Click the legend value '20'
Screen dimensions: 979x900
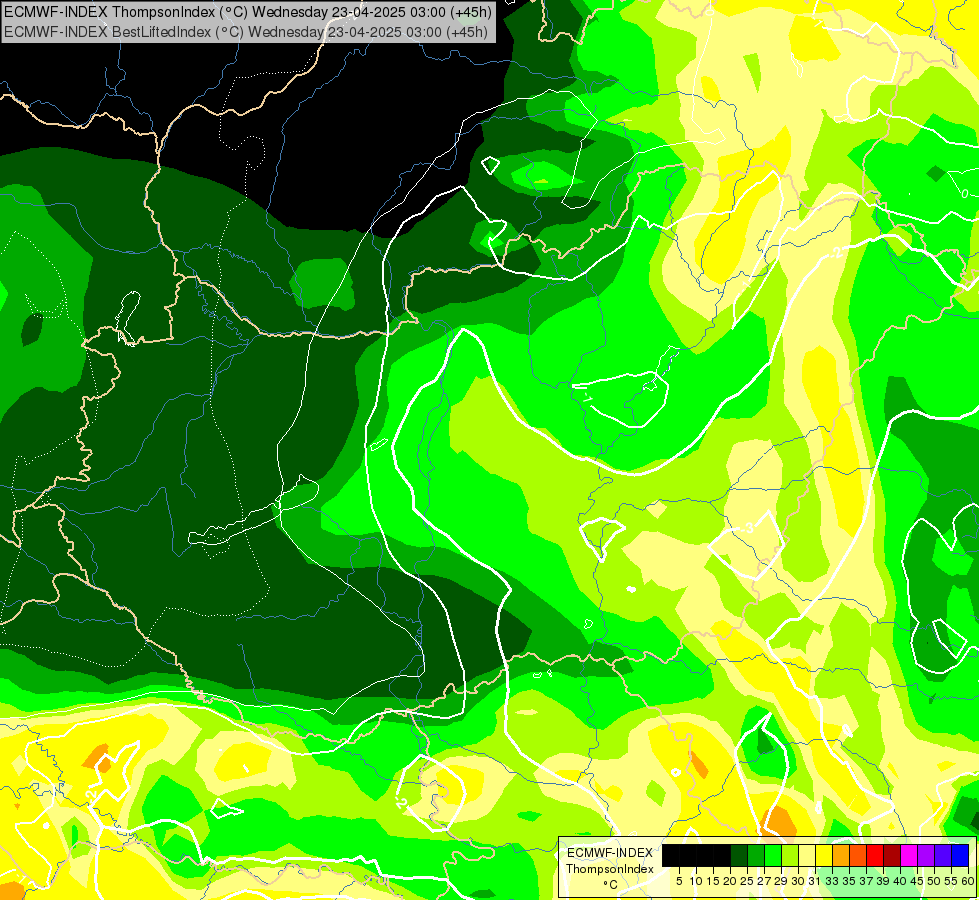coord(731,881)
